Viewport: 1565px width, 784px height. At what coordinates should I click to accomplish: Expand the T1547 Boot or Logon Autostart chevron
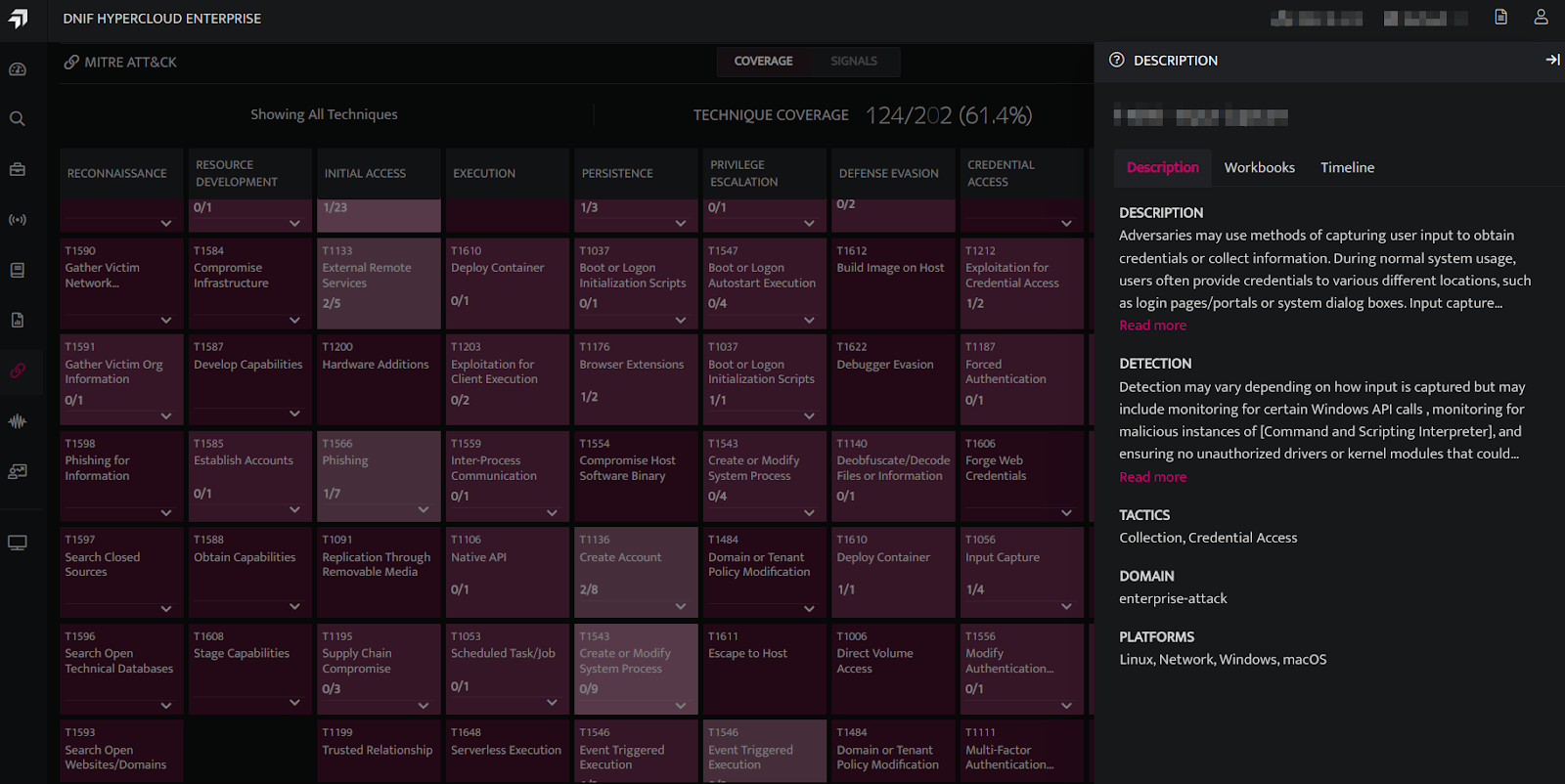pyautogui.click(x=809, y=320)
